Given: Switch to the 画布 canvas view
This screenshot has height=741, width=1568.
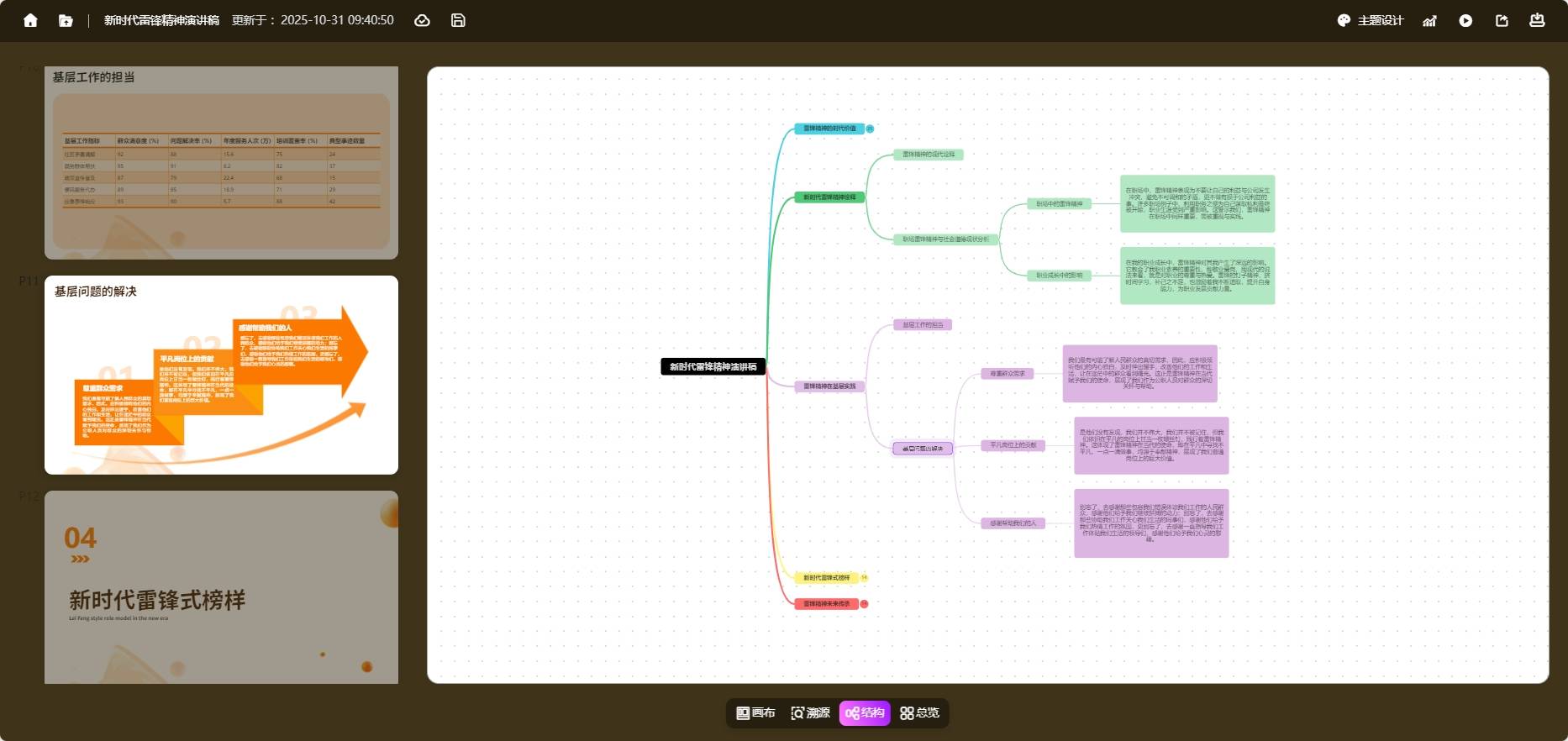Looking at the screenshot, I should click(x=755, y=712).
